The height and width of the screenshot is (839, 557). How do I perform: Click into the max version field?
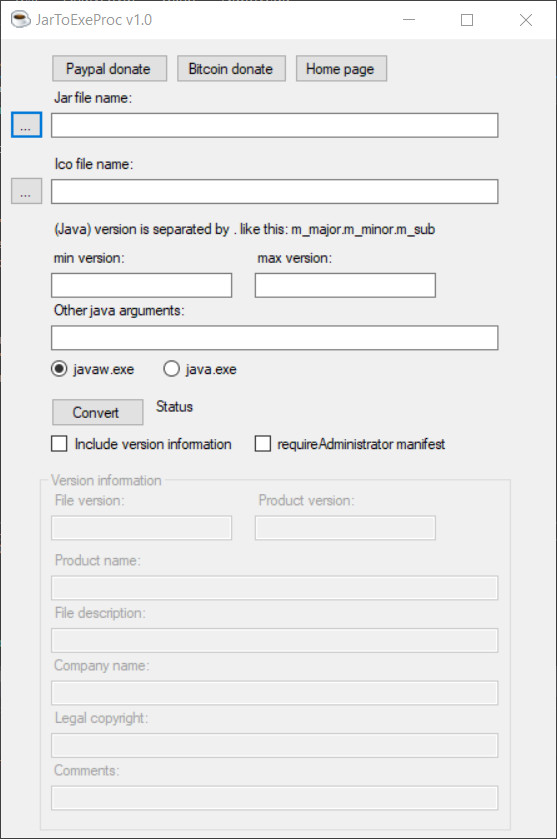[345, 285]
